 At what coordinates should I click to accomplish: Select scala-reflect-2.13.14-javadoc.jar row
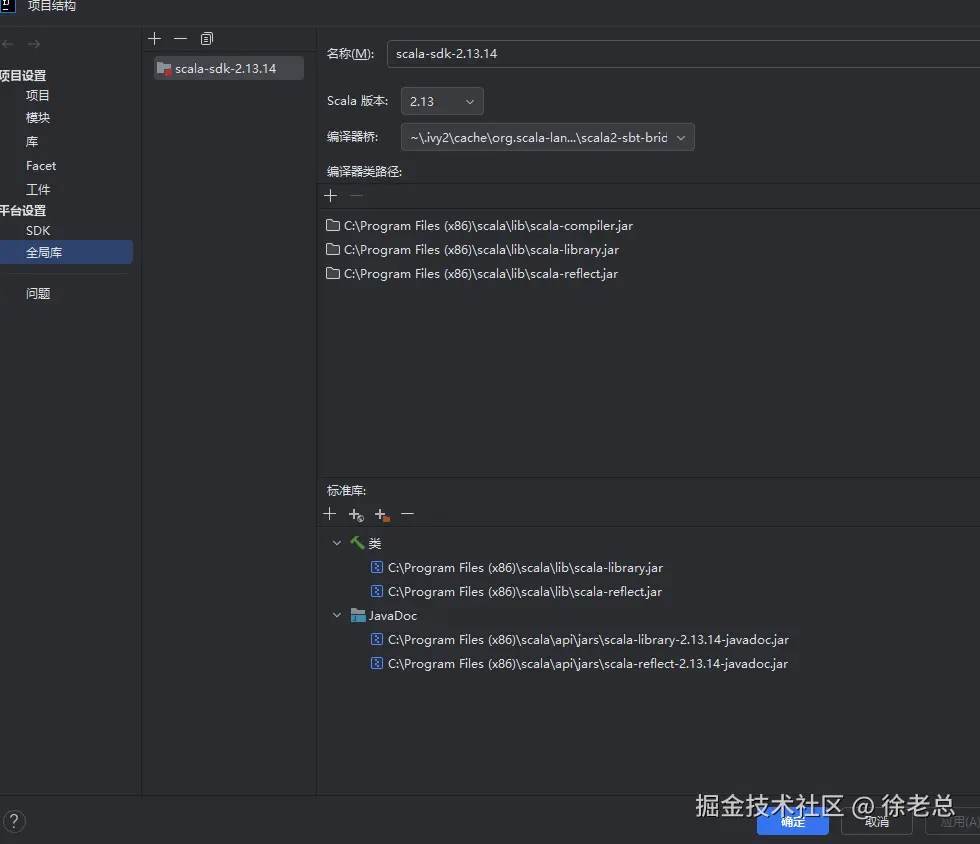pyautogui.click(x=579, y=663)
